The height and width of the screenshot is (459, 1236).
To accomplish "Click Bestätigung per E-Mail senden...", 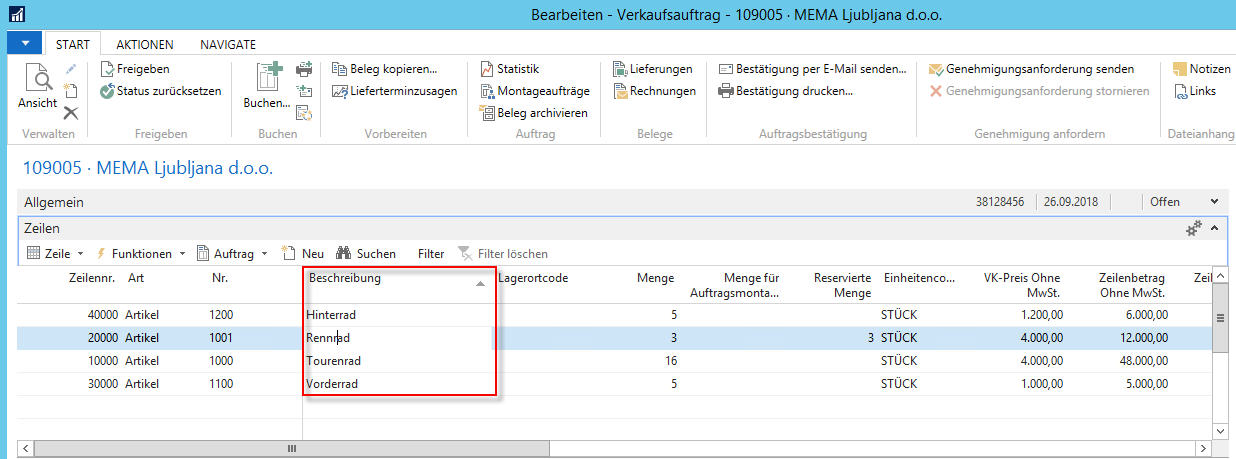I will click(x=812, y=69).
